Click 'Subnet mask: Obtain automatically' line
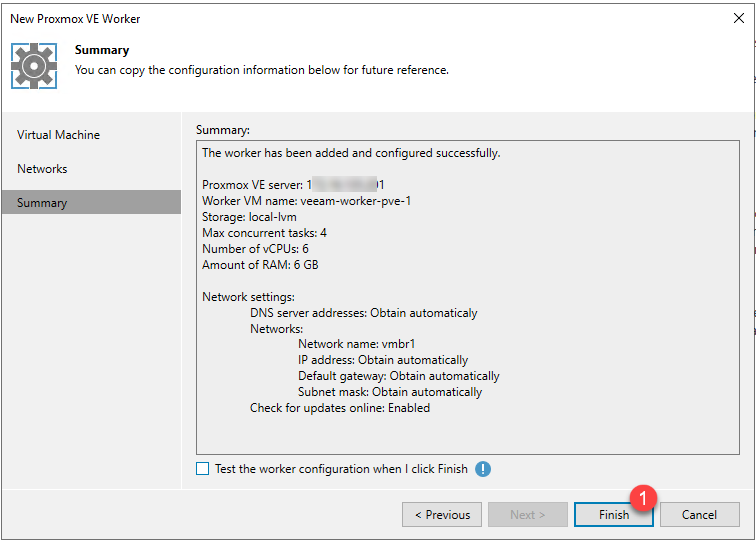The height and width of the screenshot is (540, 756). [x=390, y=392]
